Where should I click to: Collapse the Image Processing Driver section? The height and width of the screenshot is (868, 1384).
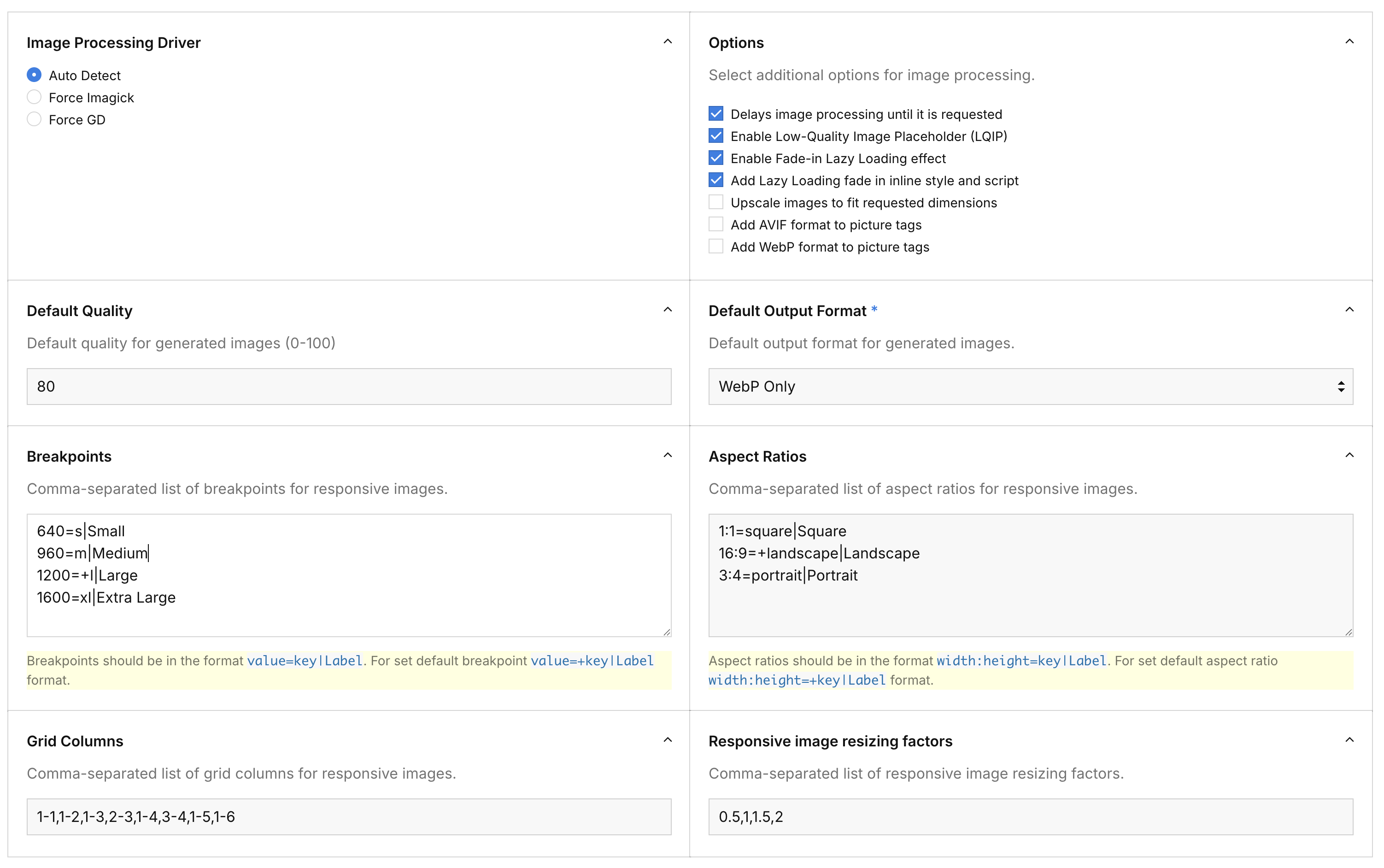(667, 42)
